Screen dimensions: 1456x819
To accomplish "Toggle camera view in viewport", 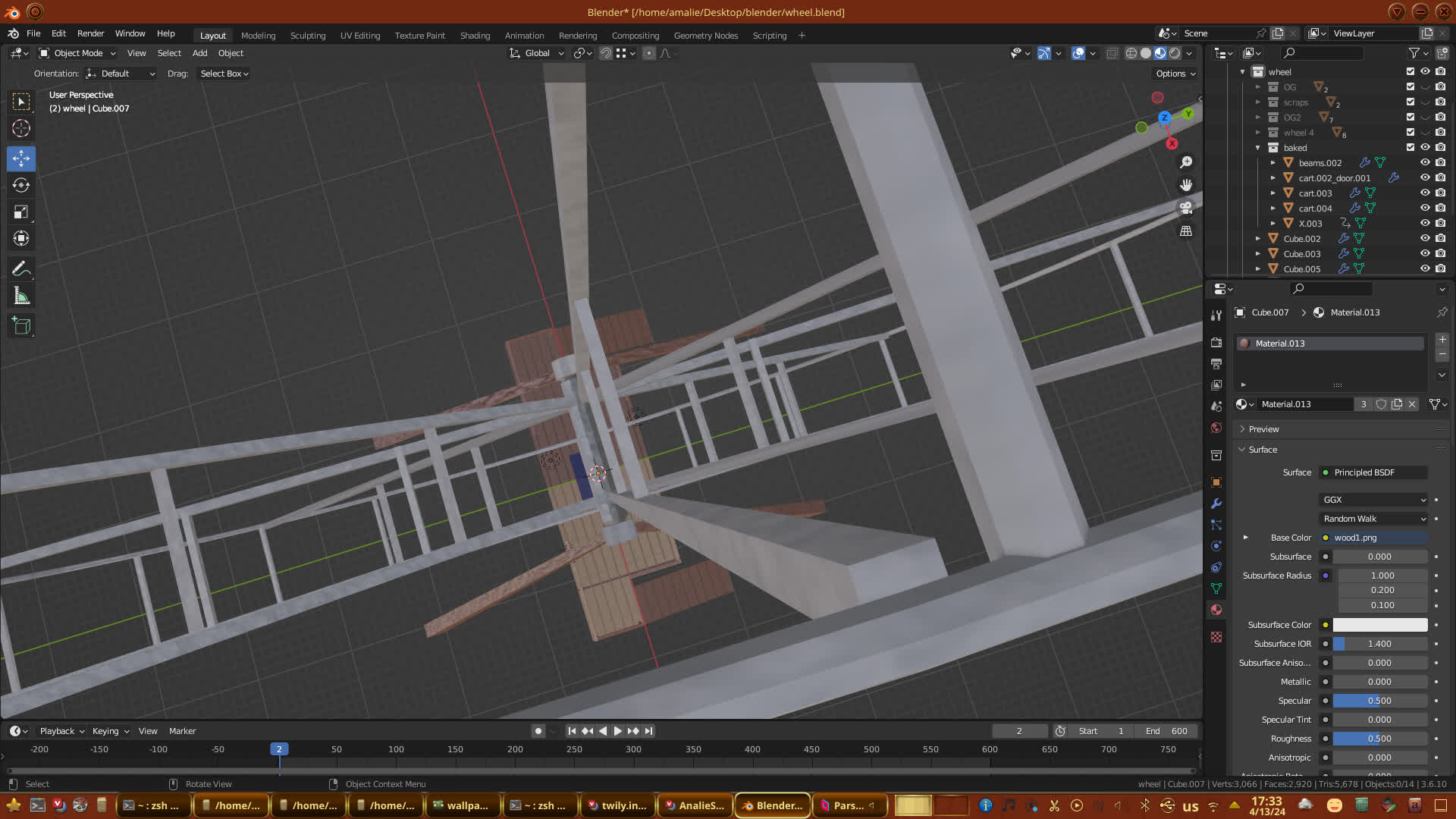I will point(1186,208).
